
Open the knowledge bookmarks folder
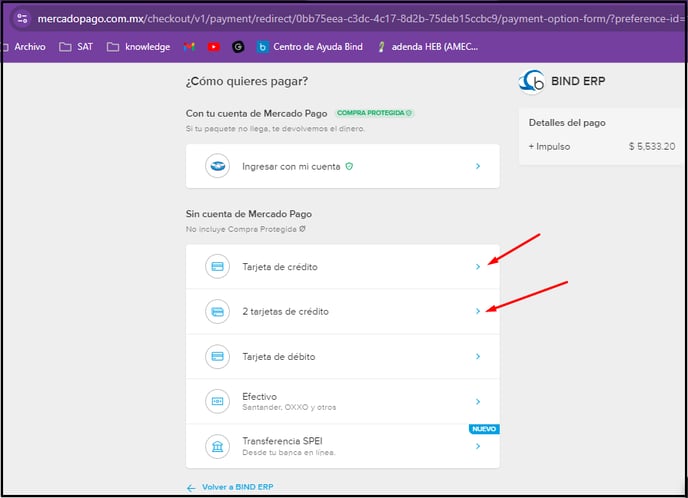138,47
